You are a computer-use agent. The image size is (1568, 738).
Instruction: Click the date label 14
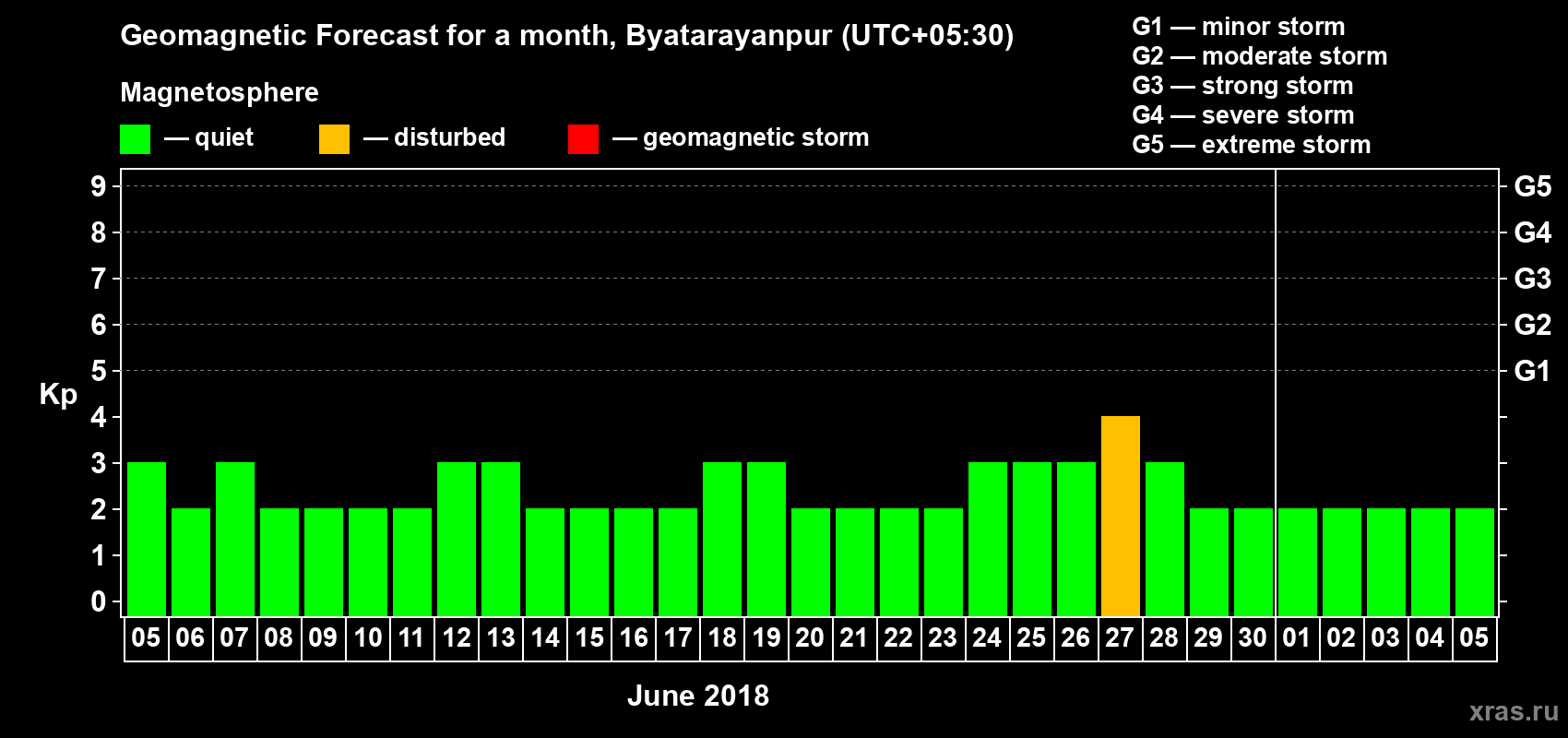[544, 638]
